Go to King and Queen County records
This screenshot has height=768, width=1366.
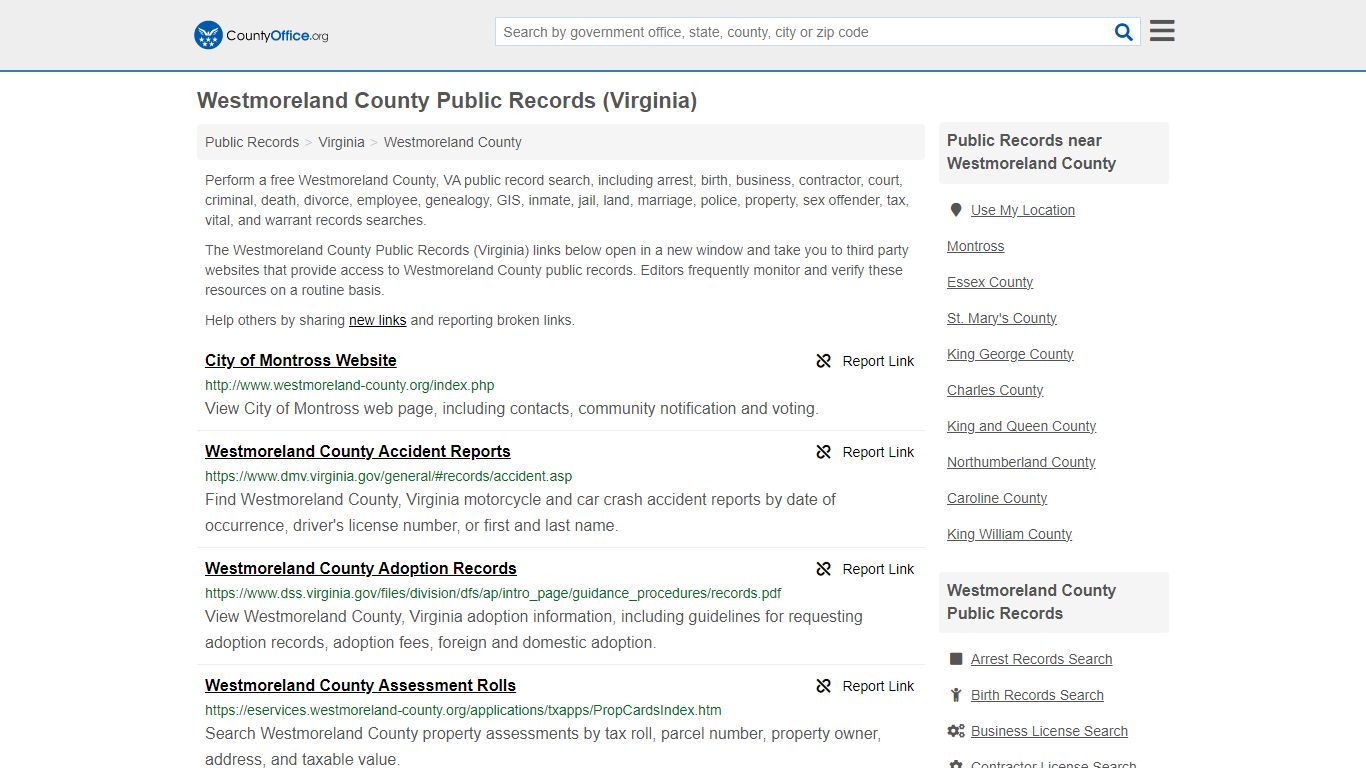click(1022, 426)
